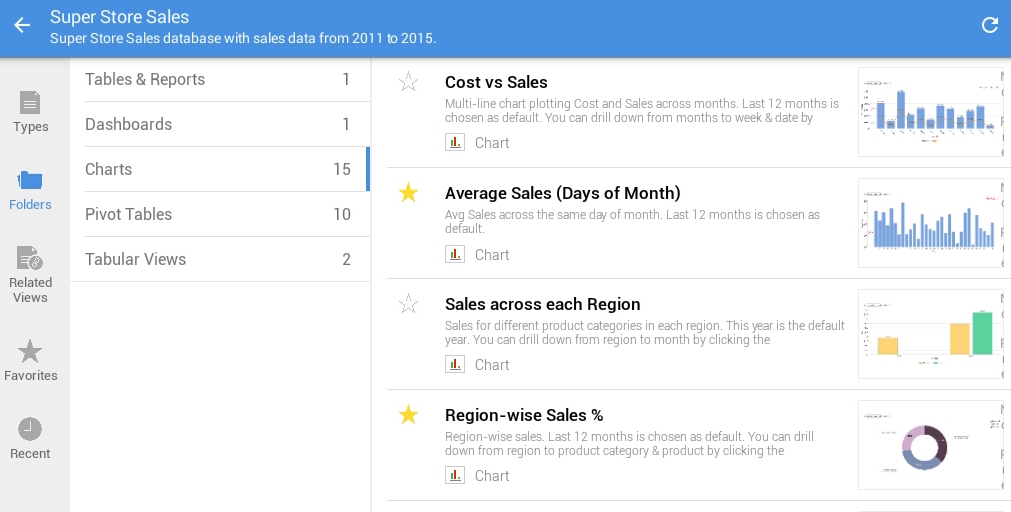1011x512 pixels.
Task: Select the Dashboards folder
Action: (218, 124)
